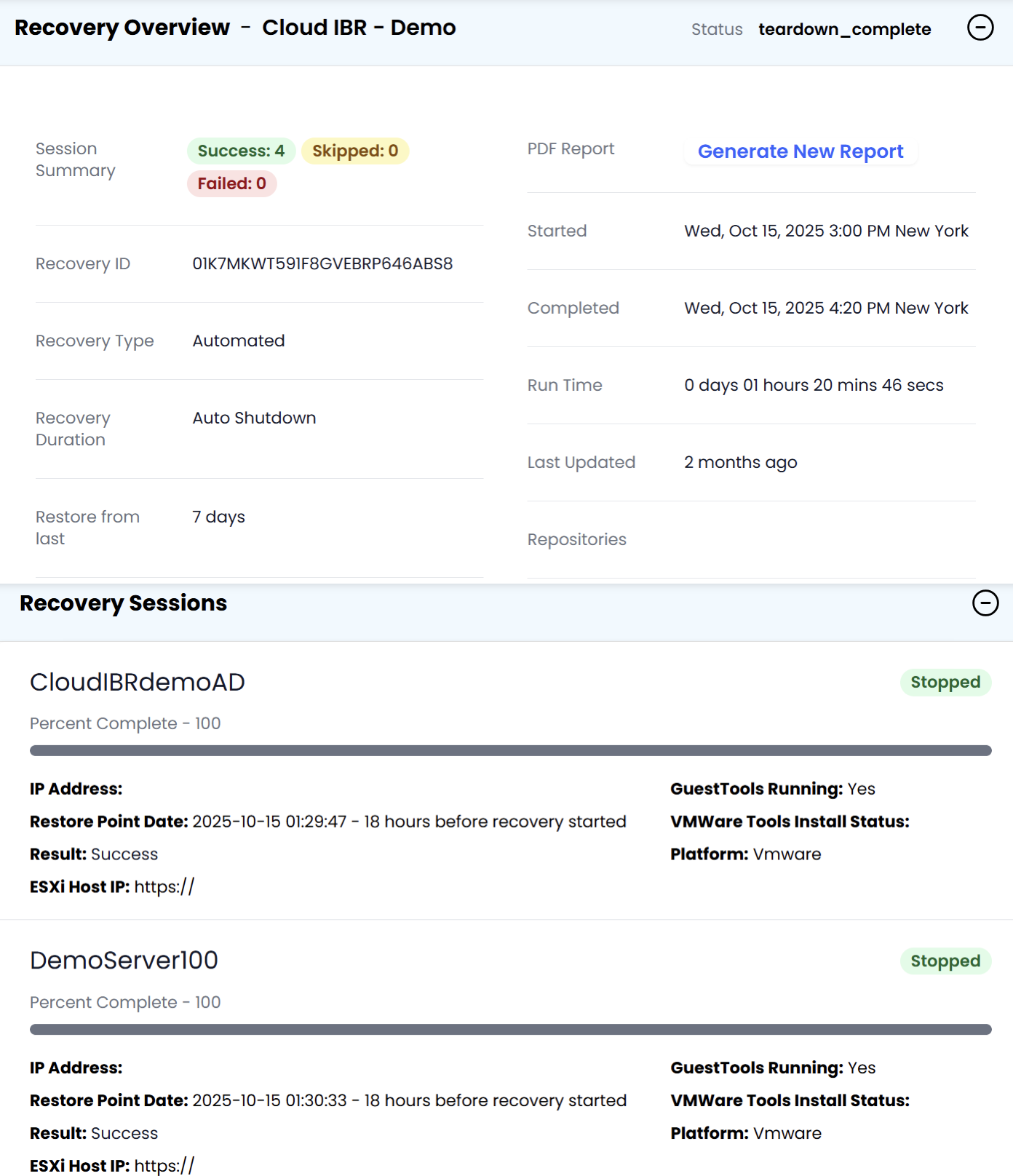Click the Run Time value

pyautogui.click(x=813, y=385)
